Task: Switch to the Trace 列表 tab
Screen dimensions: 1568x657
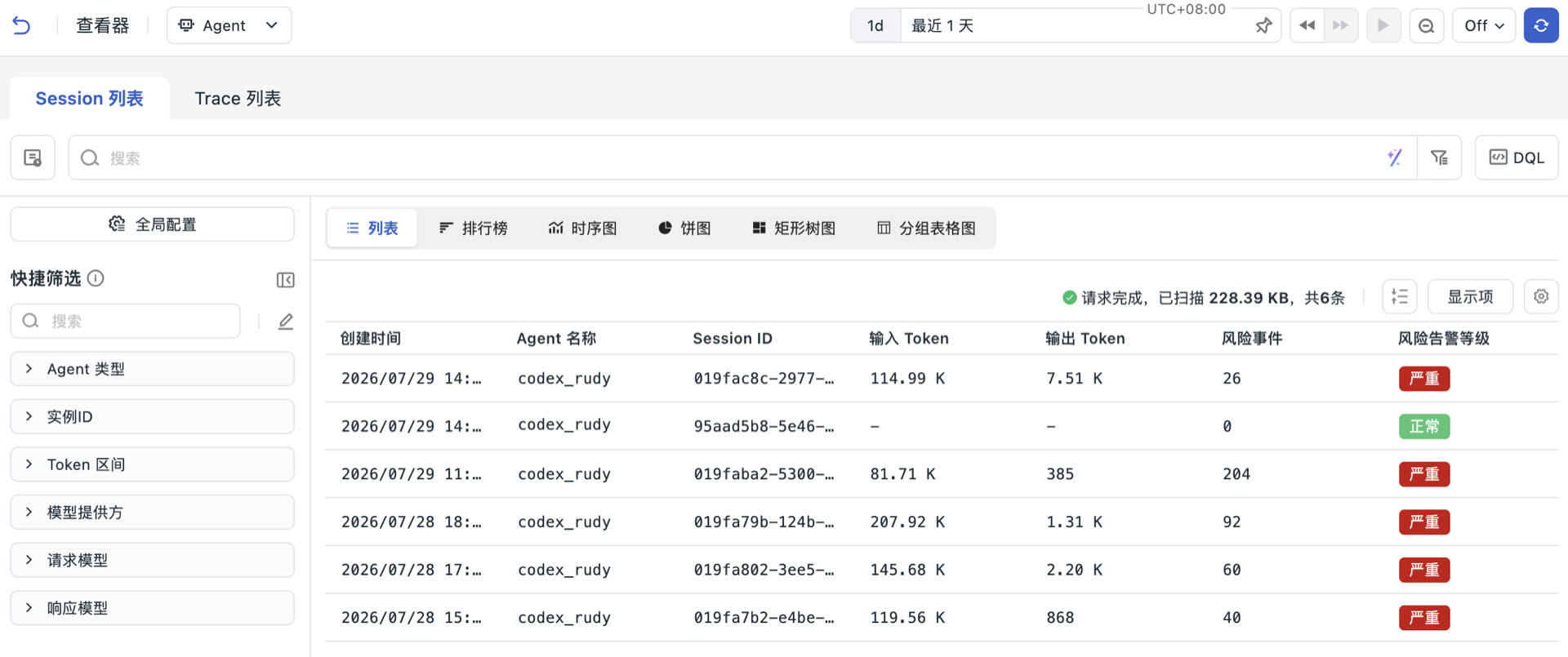Action: click(x=238, y=98)
